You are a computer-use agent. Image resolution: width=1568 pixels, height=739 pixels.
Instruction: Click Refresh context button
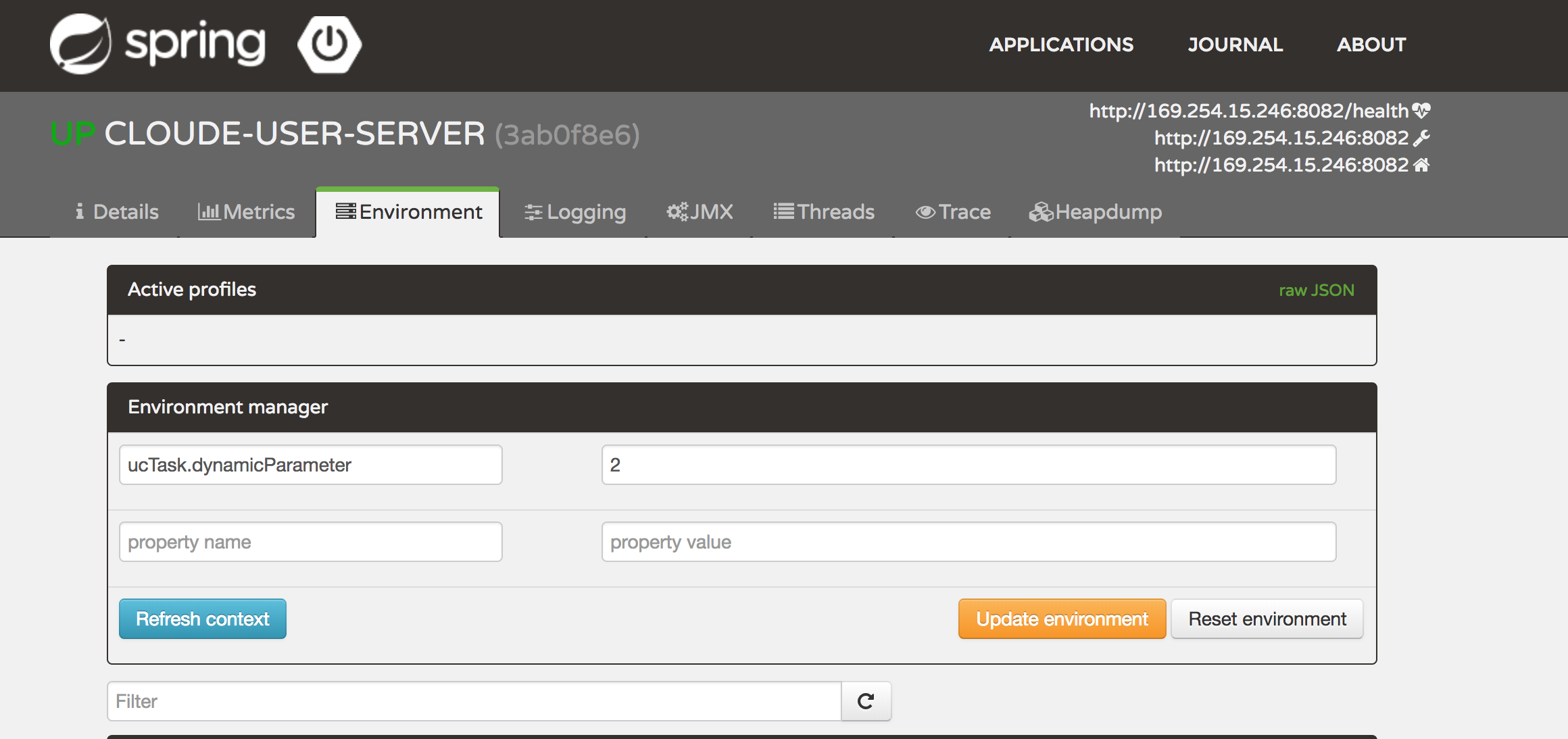(x=202, y=618)
